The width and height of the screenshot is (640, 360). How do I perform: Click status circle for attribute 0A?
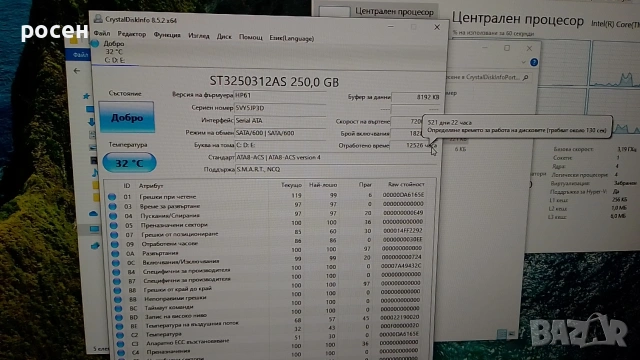click(x=115, y=253)
